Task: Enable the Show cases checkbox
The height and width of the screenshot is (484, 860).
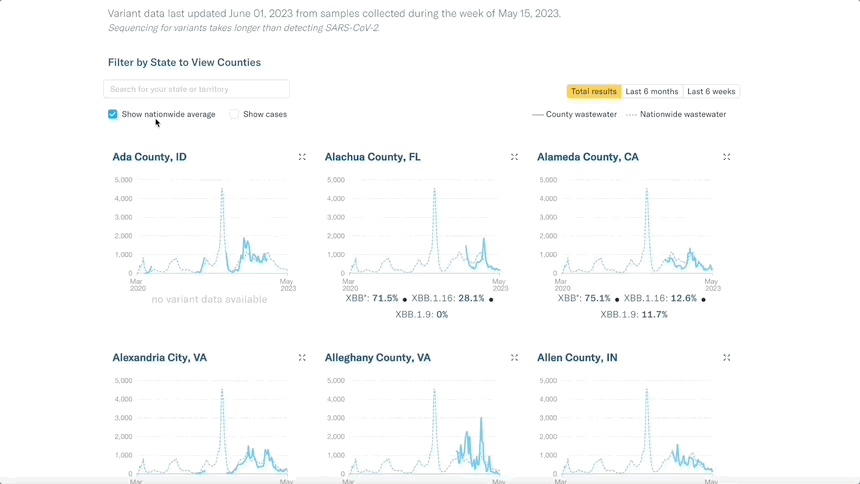Action: [234, 114]
